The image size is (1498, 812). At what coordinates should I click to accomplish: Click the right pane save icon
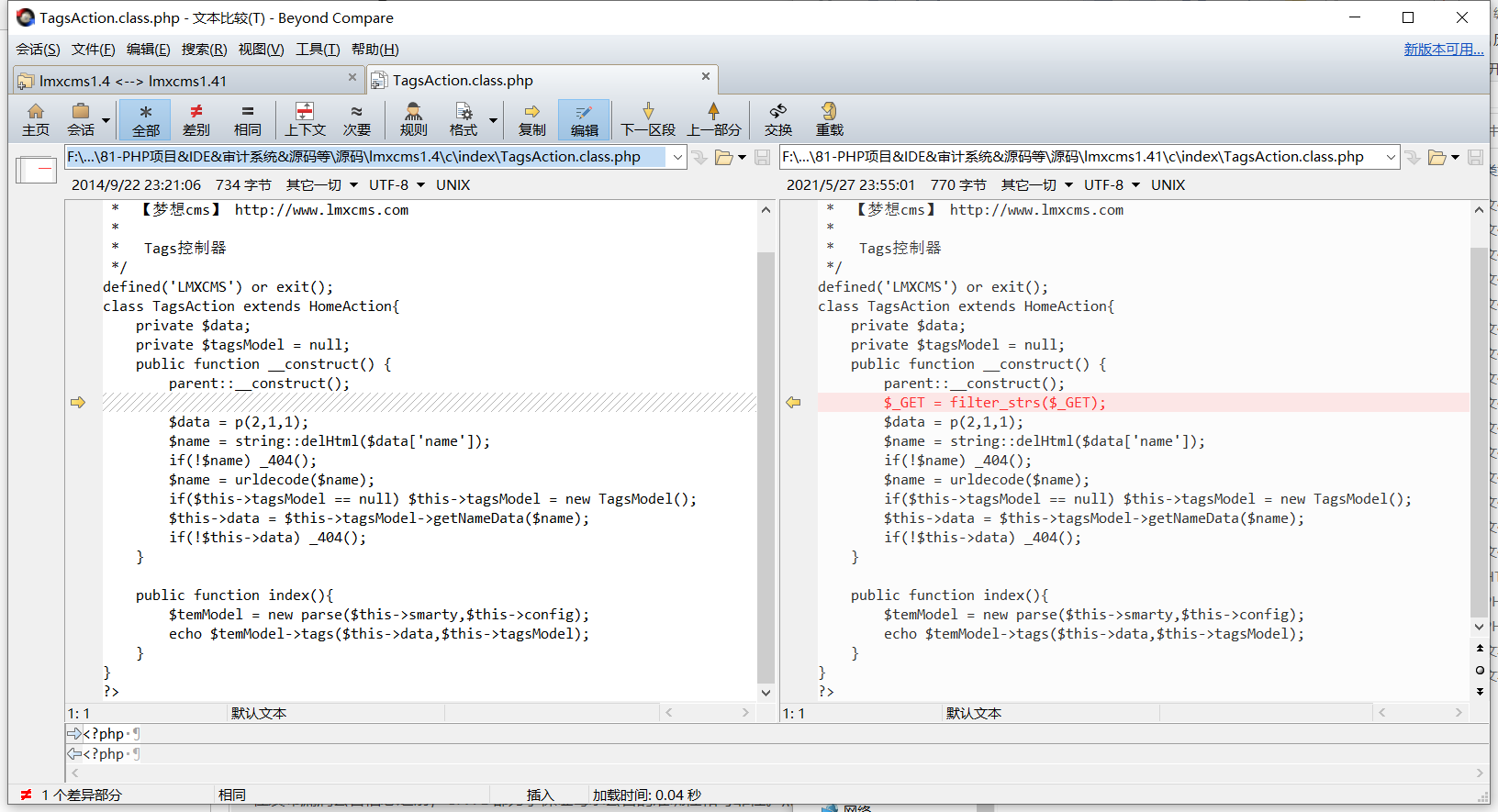[1475, 158]
